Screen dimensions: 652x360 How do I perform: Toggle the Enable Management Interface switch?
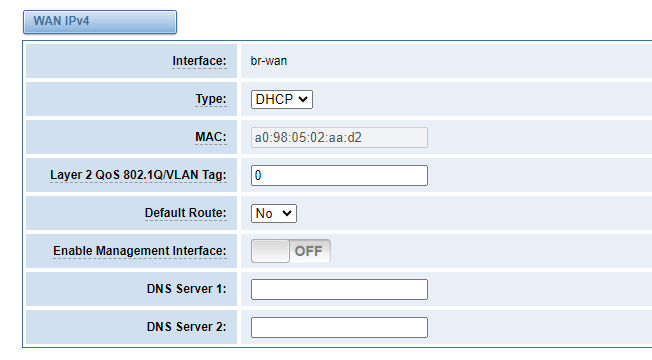coord(291,251)
